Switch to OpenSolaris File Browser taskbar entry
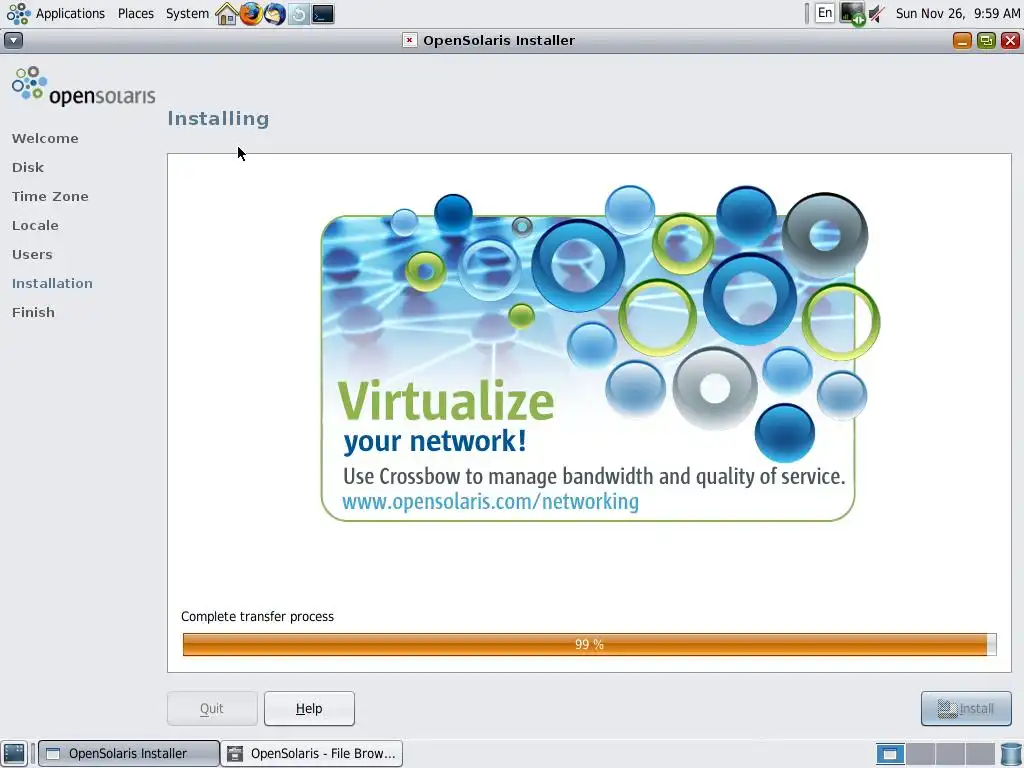The width and height of the screenshot is (1024, 768). pos(312,754)
